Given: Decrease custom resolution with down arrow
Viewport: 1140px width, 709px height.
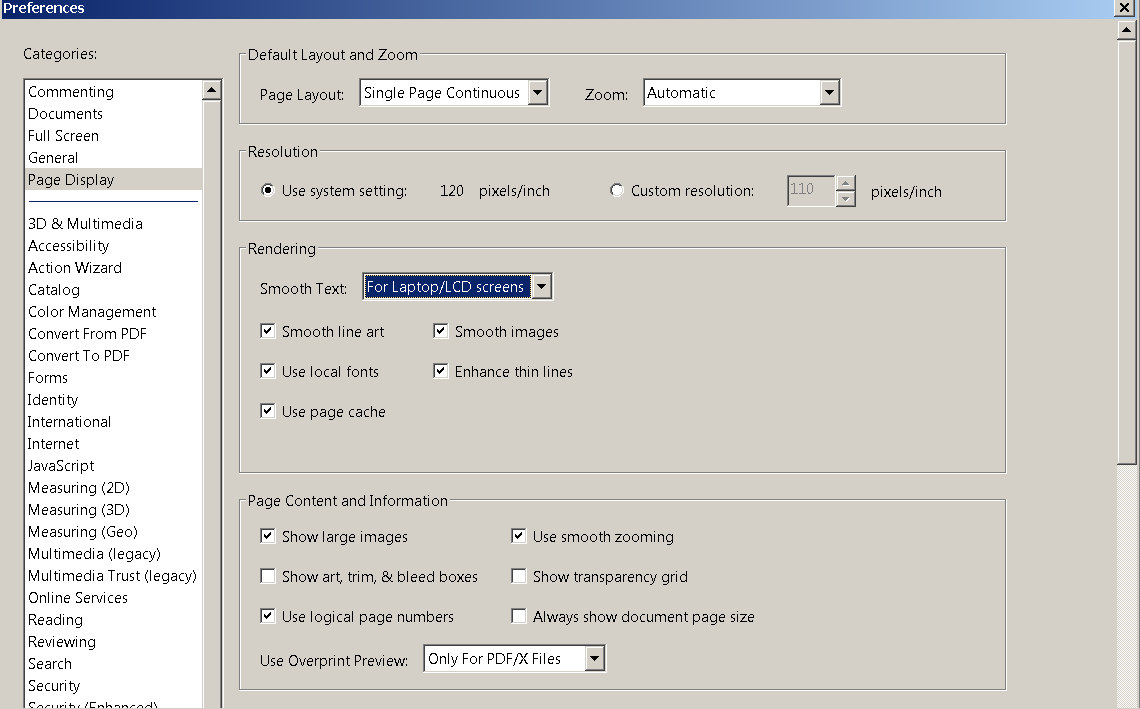Looking at the screenshot, I should tap(846, 199).
